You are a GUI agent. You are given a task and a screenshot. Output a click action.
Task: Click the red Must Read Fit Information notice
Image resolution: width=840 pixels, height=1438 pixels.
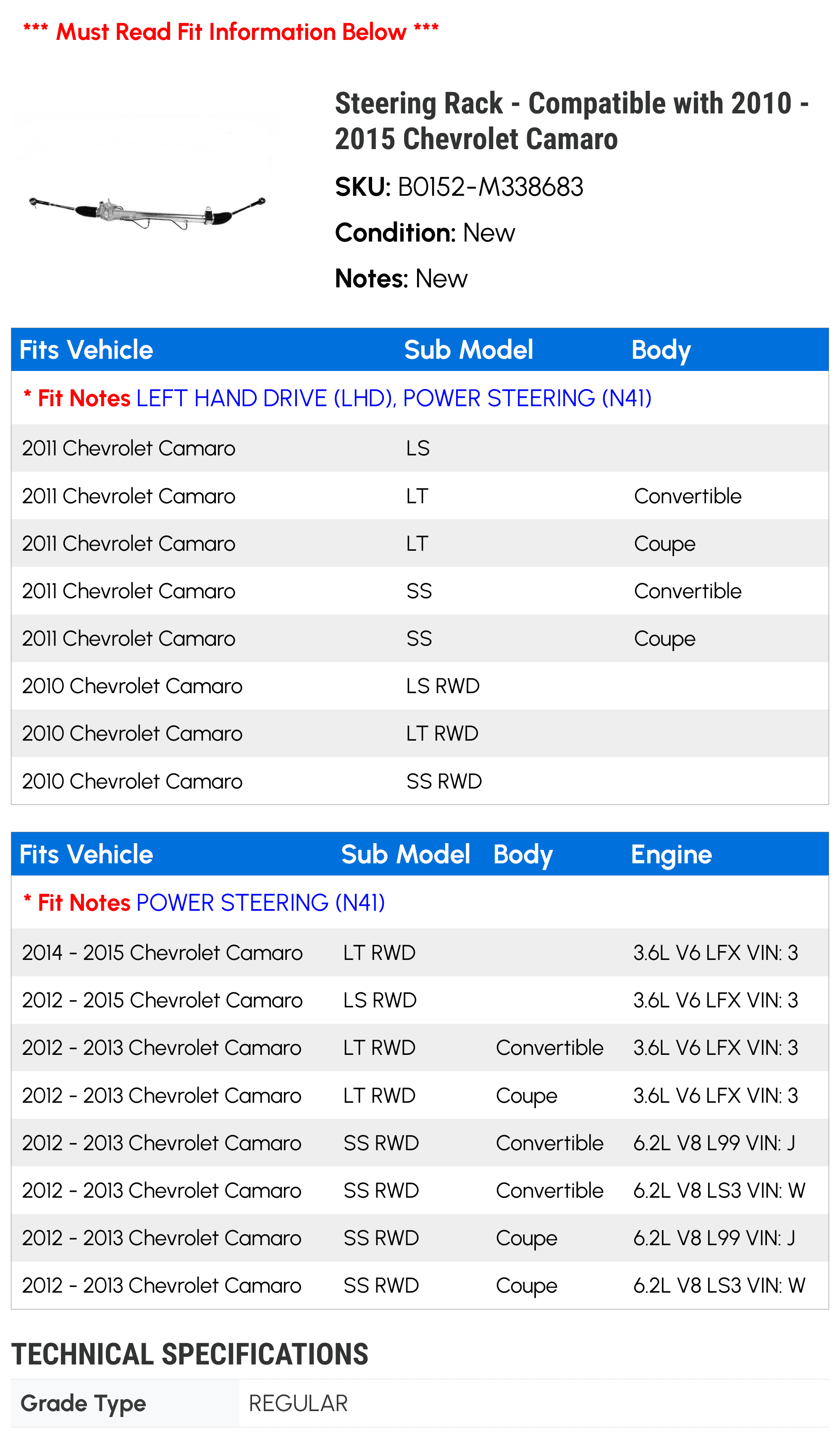tap(231, 32)
